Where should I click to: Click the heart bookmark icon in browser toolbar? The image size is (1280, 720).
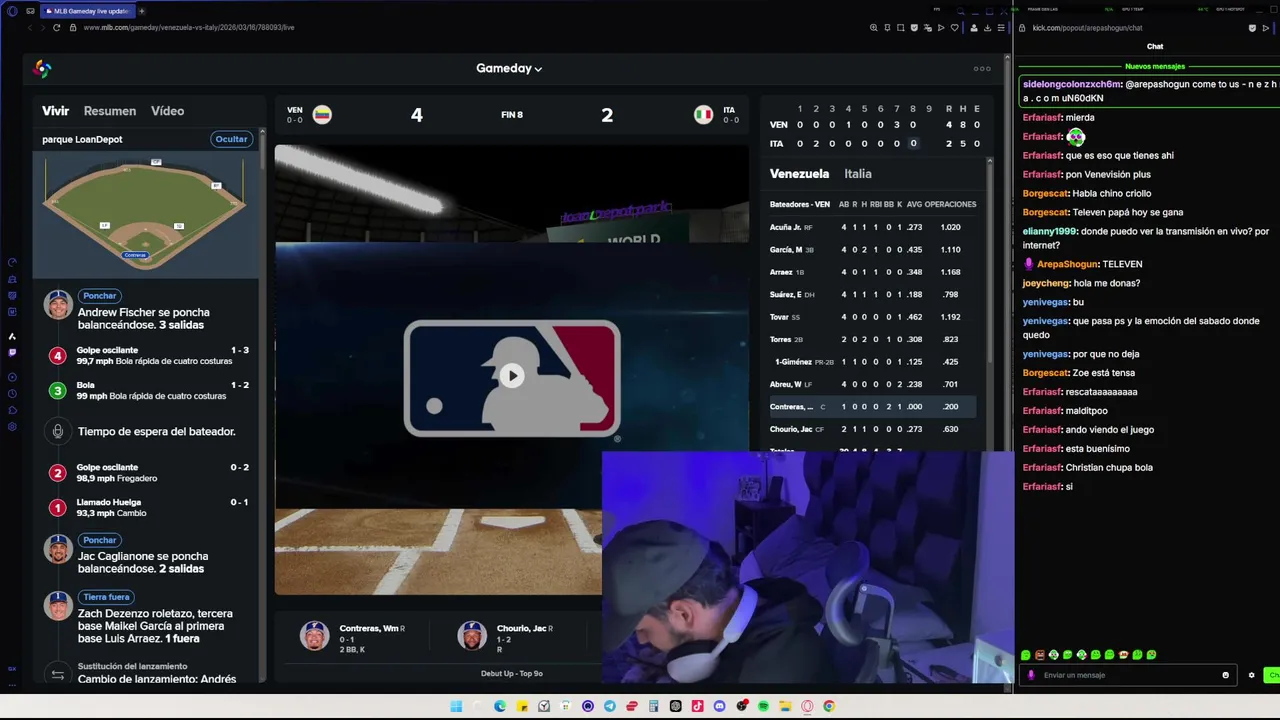click(x=955, y=27)
